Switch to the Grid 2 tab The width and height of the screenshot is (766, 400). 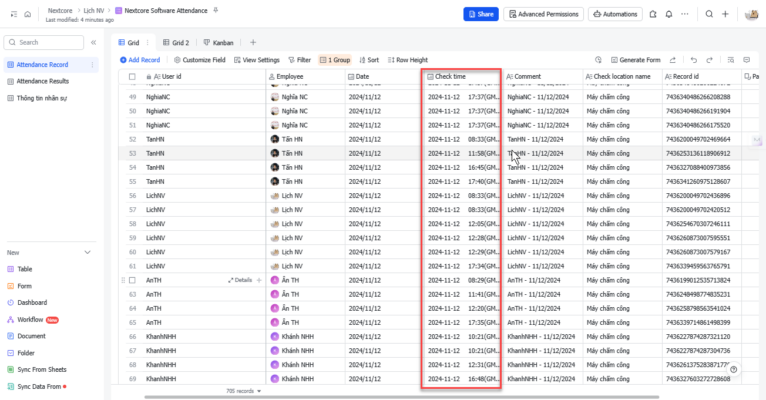(176, 43)
